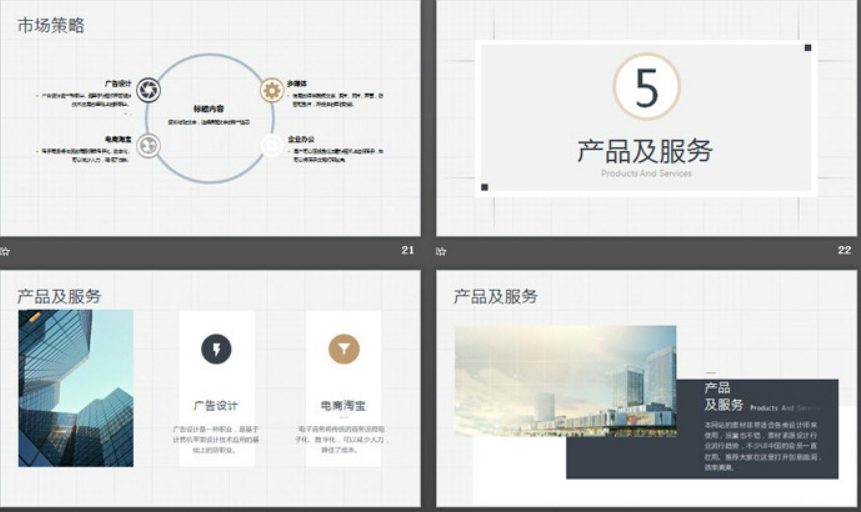This screenshot has height=512, width=861.
Task: Click the camera aperture icon next to 广告设计 on slide 21
Action: click(148, 90)
